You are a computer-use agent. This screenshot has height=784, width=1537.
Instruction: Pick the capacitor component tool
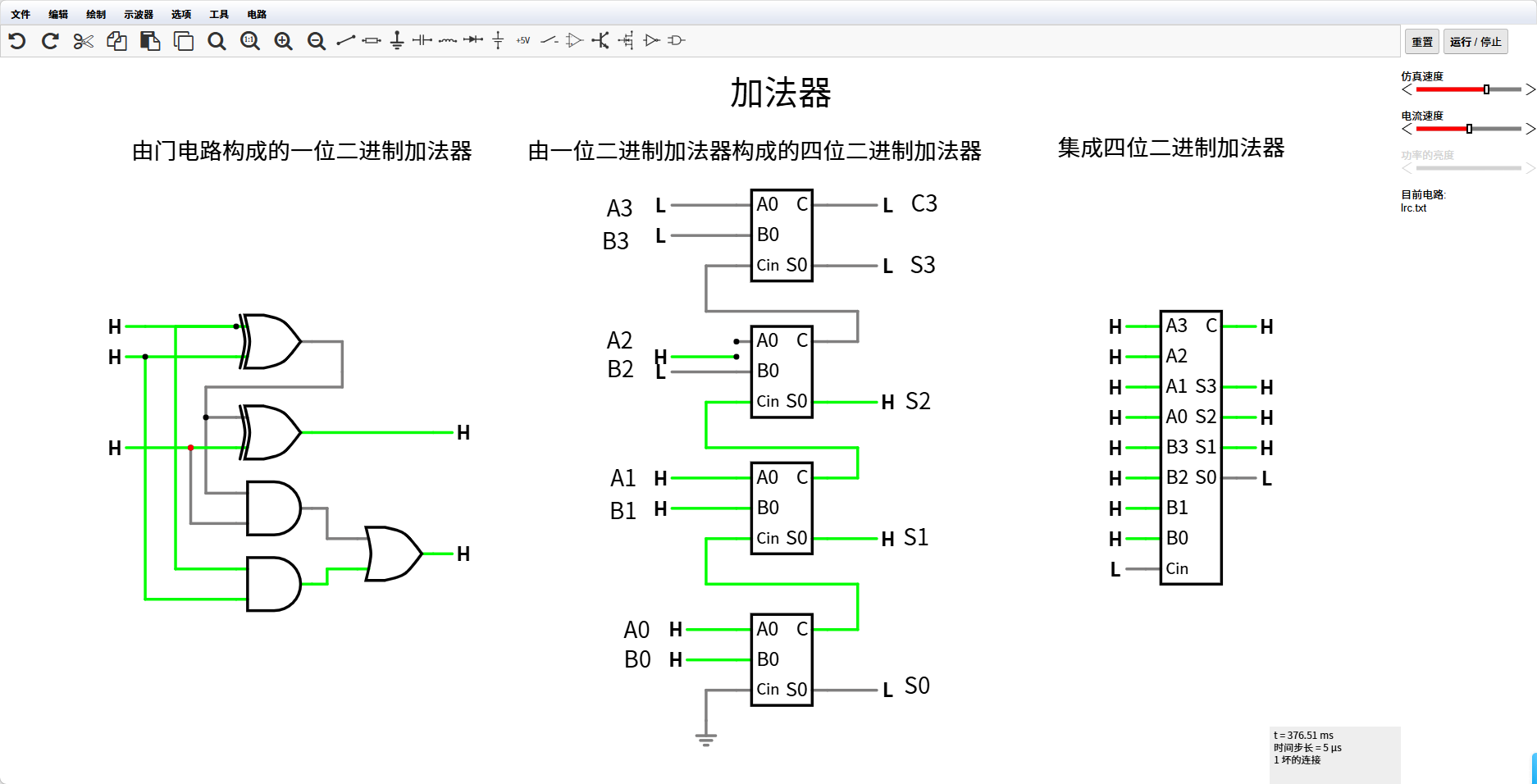click(422, 40)
